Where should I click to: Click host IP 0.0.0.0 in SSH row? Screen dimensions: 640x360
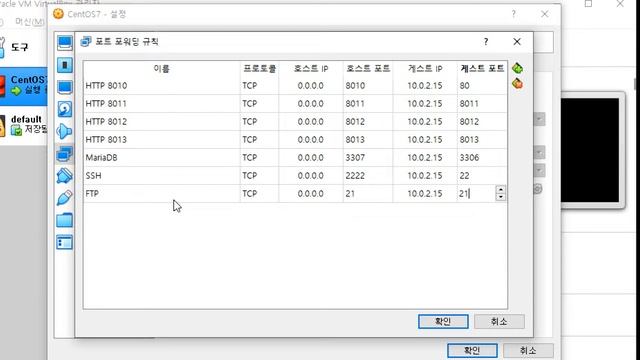(x=311, y=176)
